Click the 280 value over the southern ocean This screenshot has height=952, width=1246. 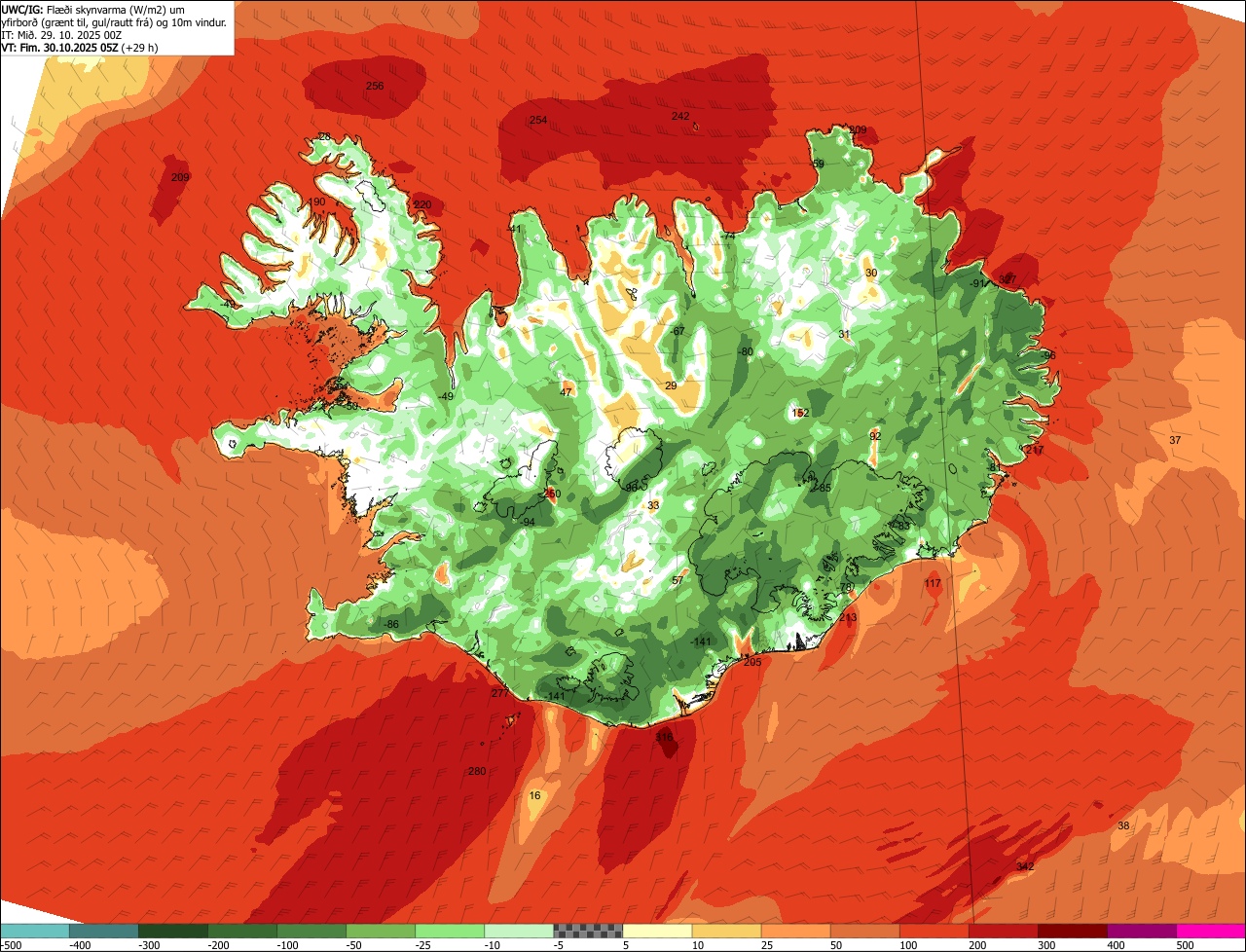[477, 771]
